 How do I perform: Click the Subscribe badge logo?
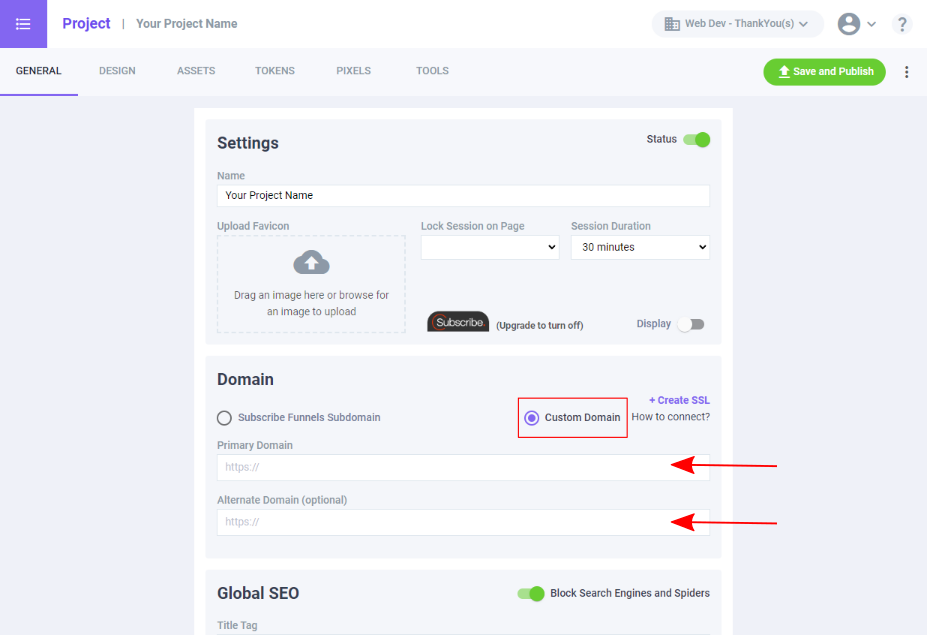(458, 322)
